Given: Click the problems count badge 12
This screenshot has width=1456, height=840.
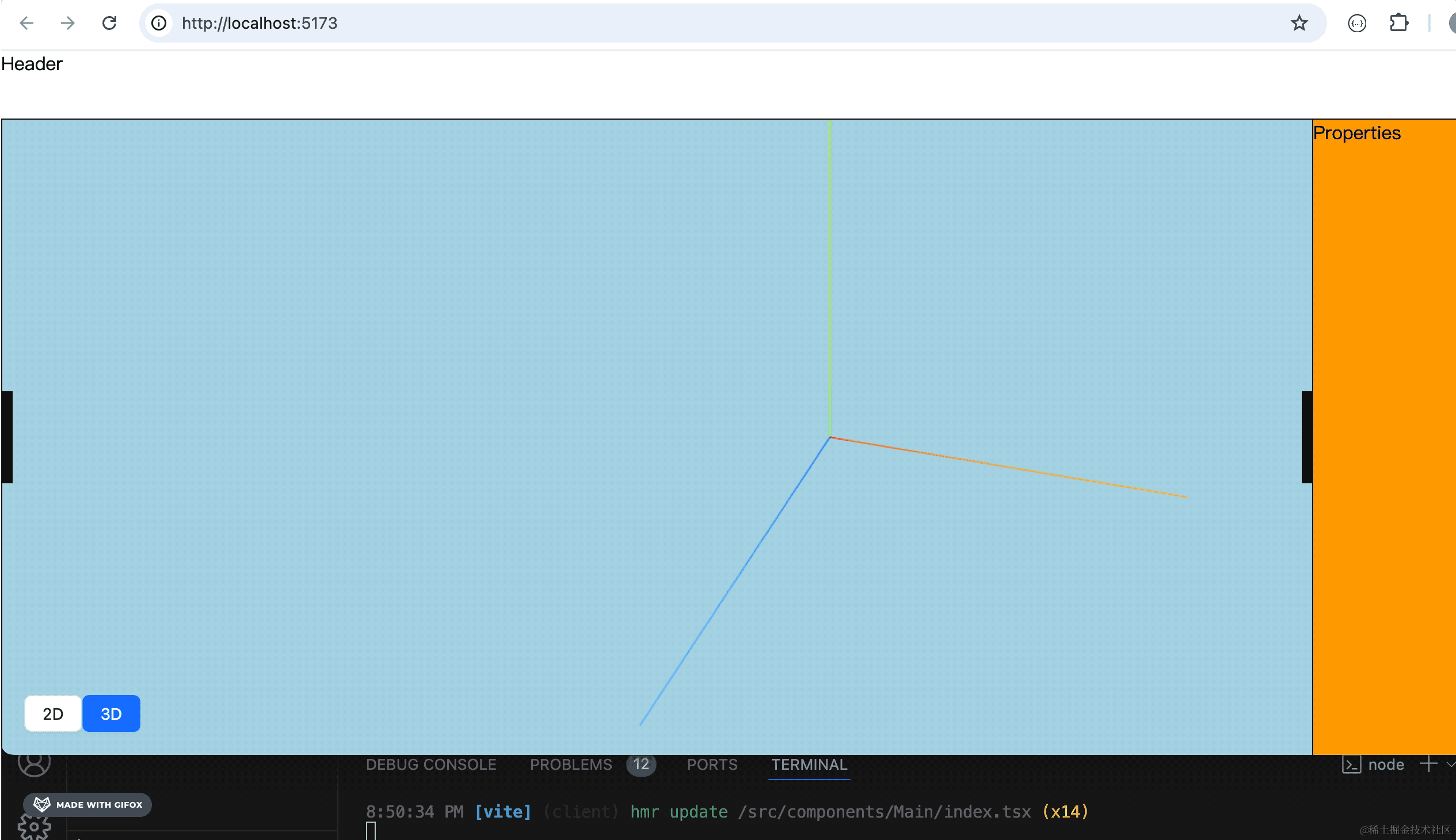Looking at the screenshot, I should pyautogui.click(x=641, y=765).
